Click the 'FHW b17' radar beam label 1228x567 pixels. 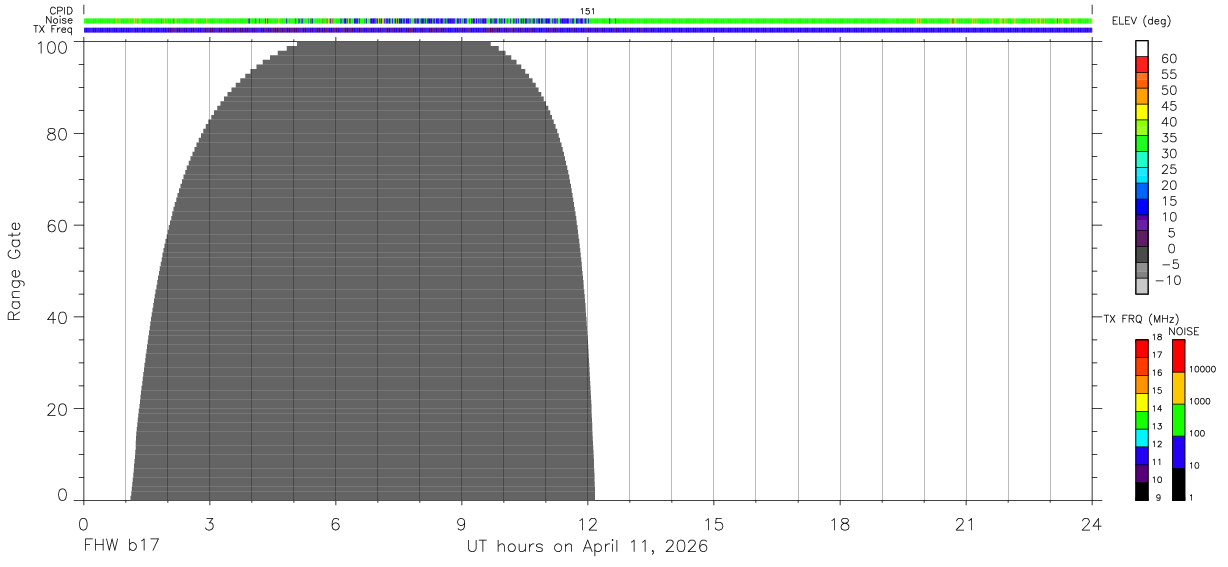coord(121,547)
